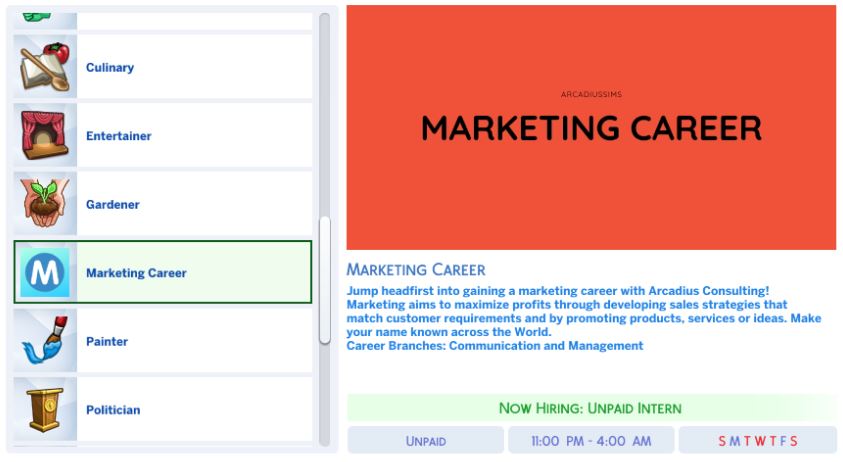Click the career list scrollbar thumb
Image resolution: width=843 pixels, height=462 pixels.
[325, 280]
